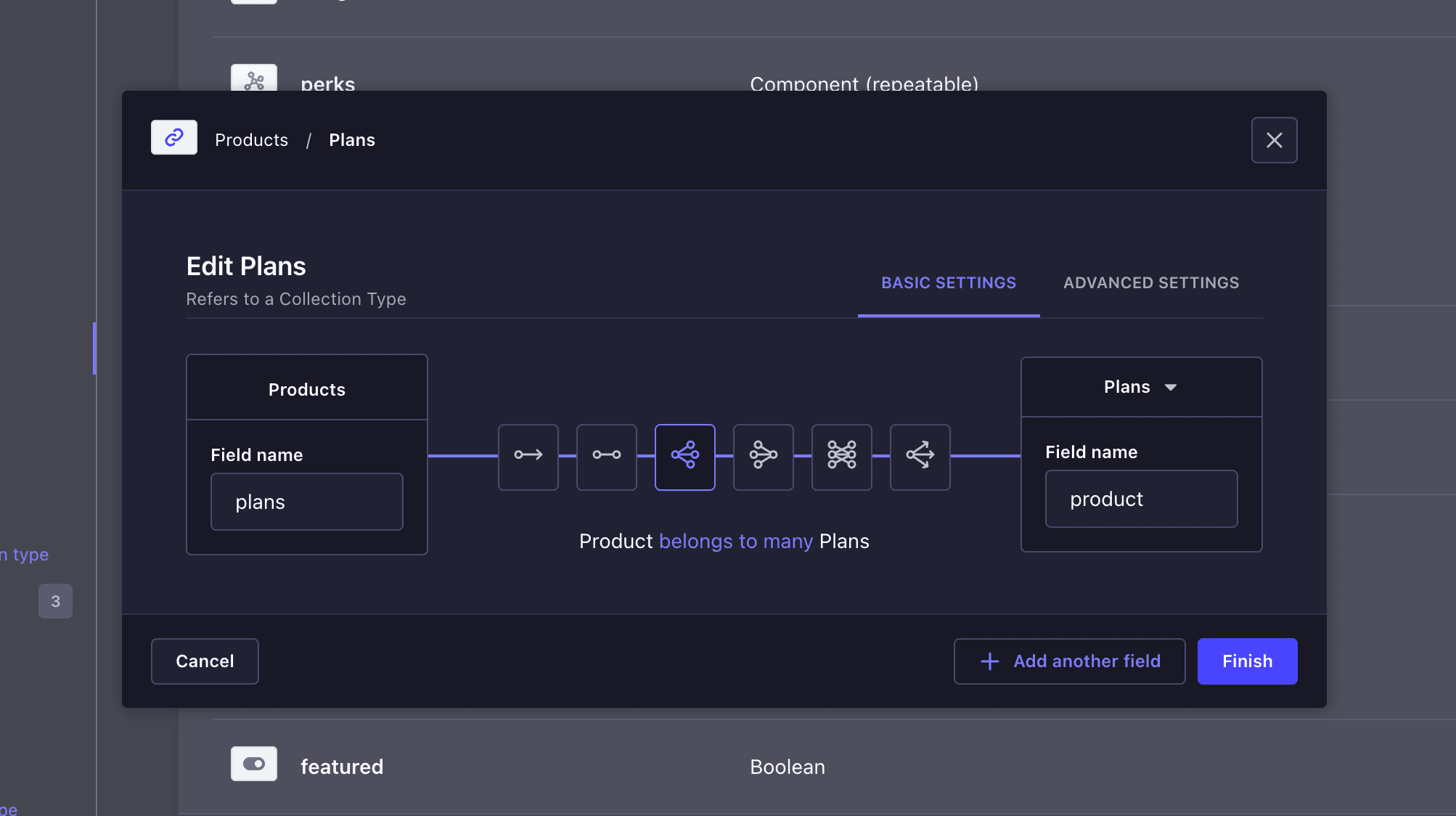
Task: Close the Edit Plans modal
Action: click(x=1275, y=140)
